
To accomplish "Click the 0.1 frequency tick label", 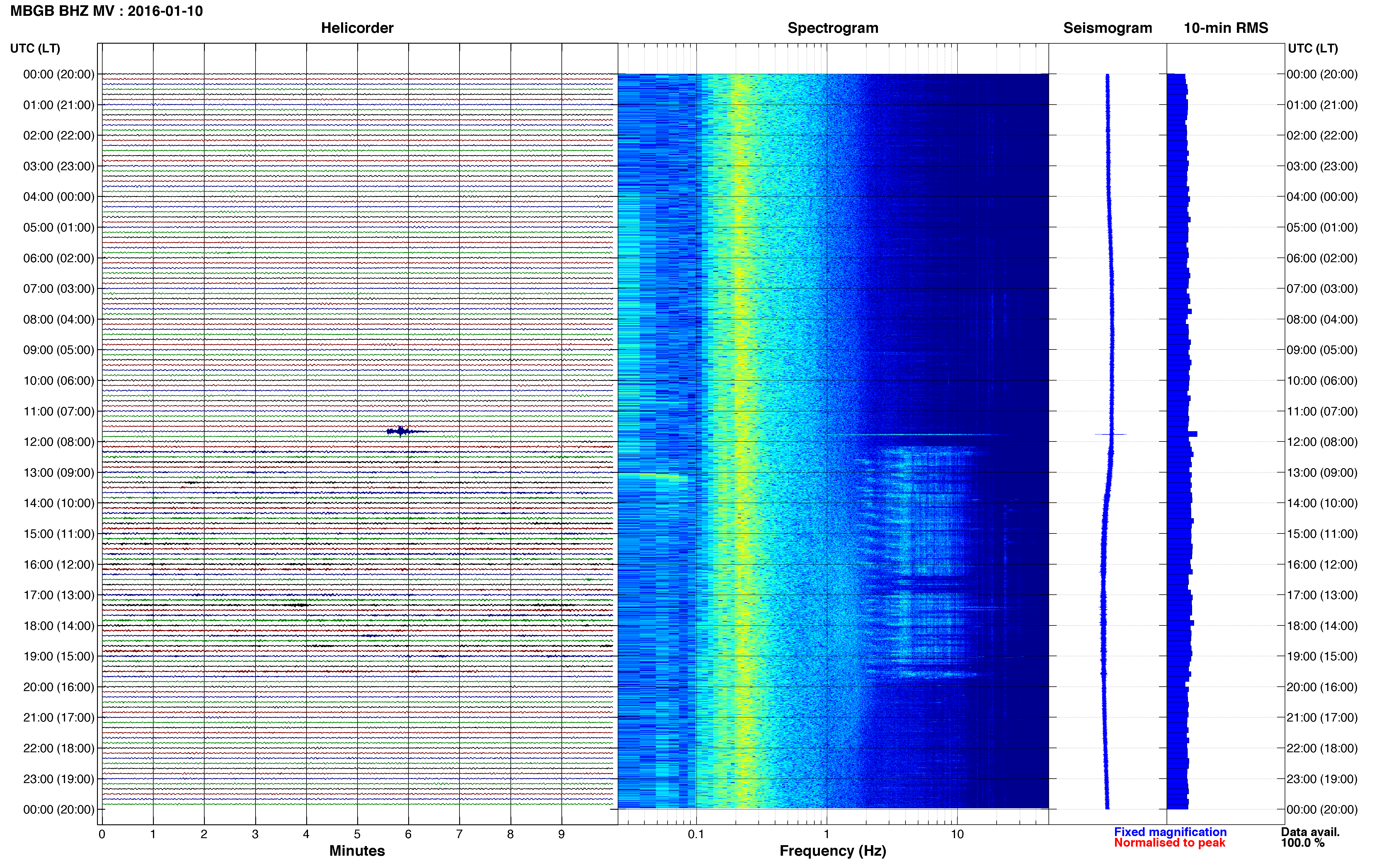I will (x=696, y=834).
